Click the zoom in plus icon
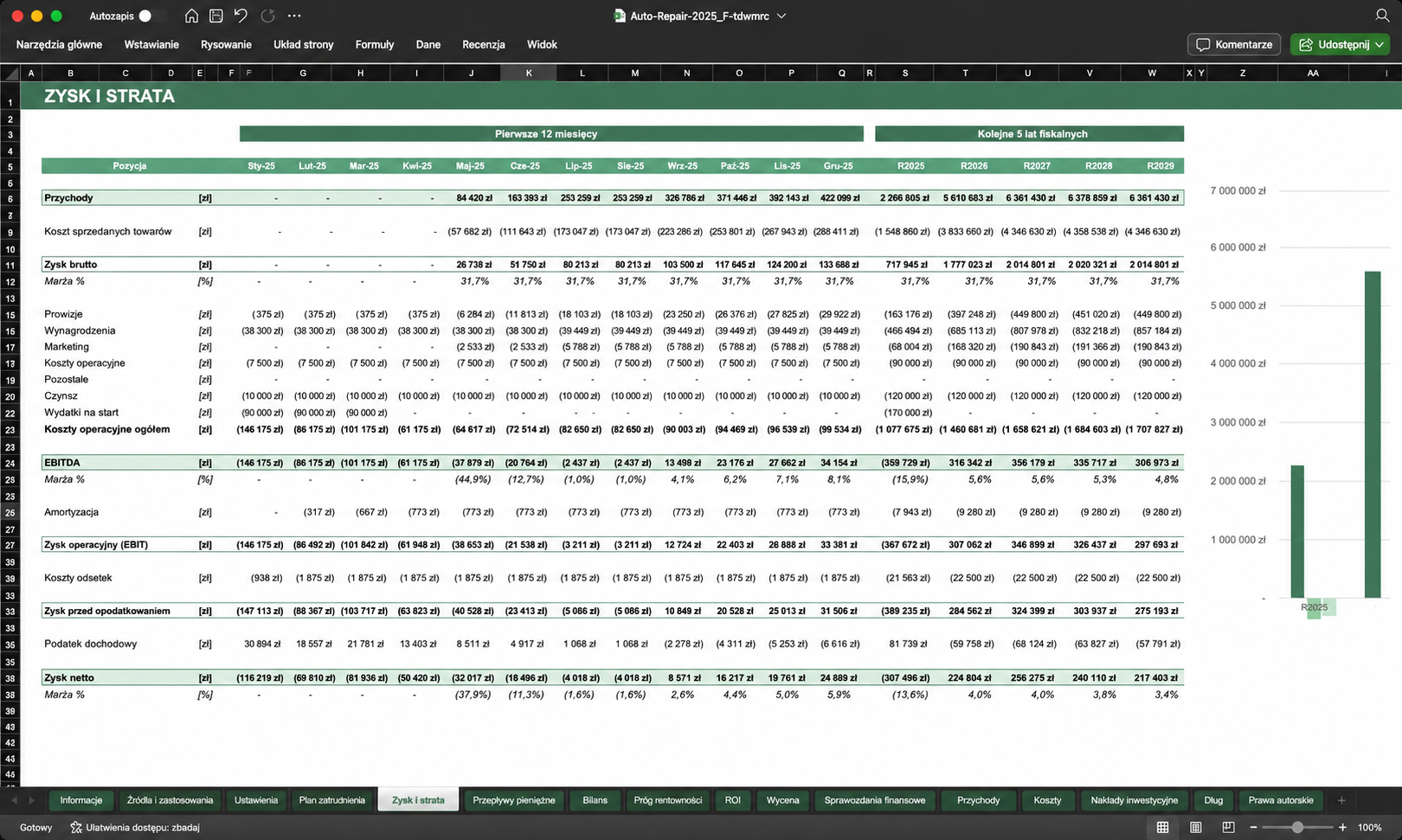The image size is (1402, 840). [1342, 828]
